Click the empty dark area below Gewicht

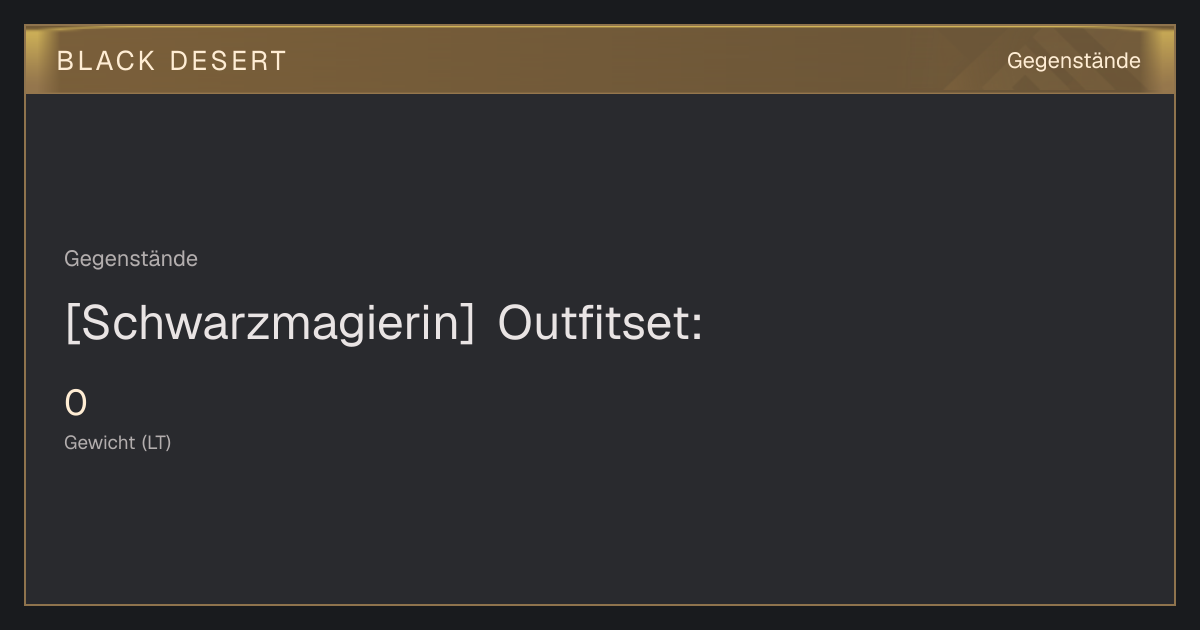click(600, 530)
